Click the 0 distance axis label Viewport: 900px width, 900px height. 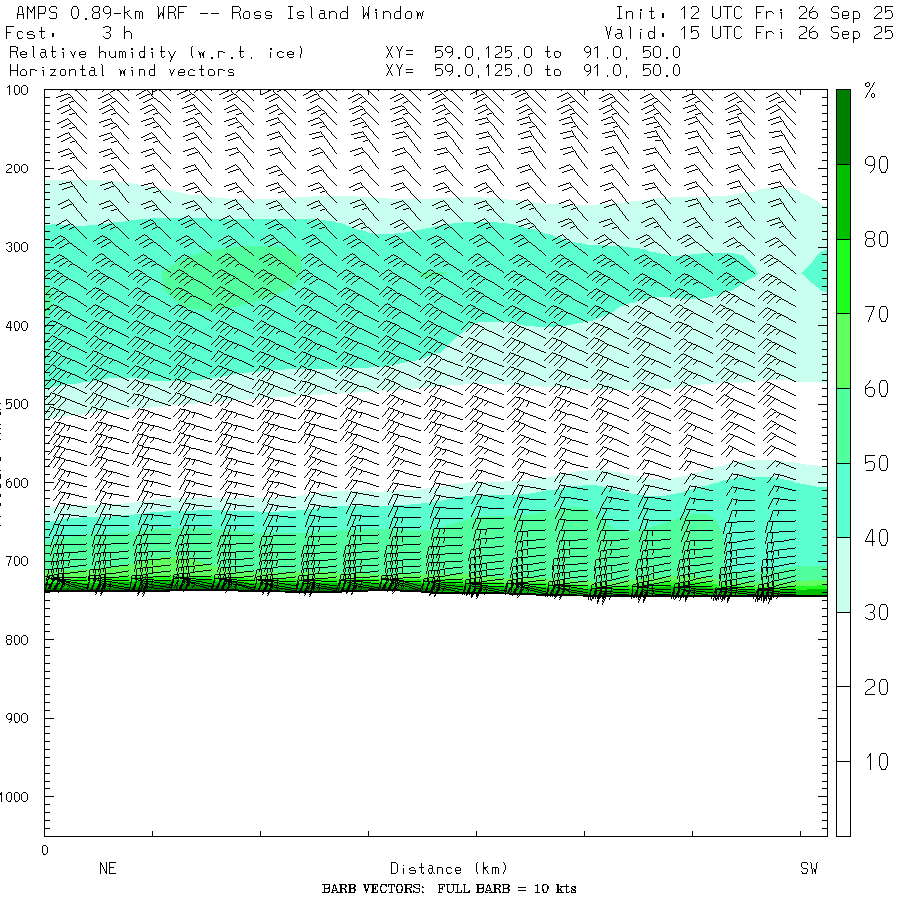pos(45,850)
